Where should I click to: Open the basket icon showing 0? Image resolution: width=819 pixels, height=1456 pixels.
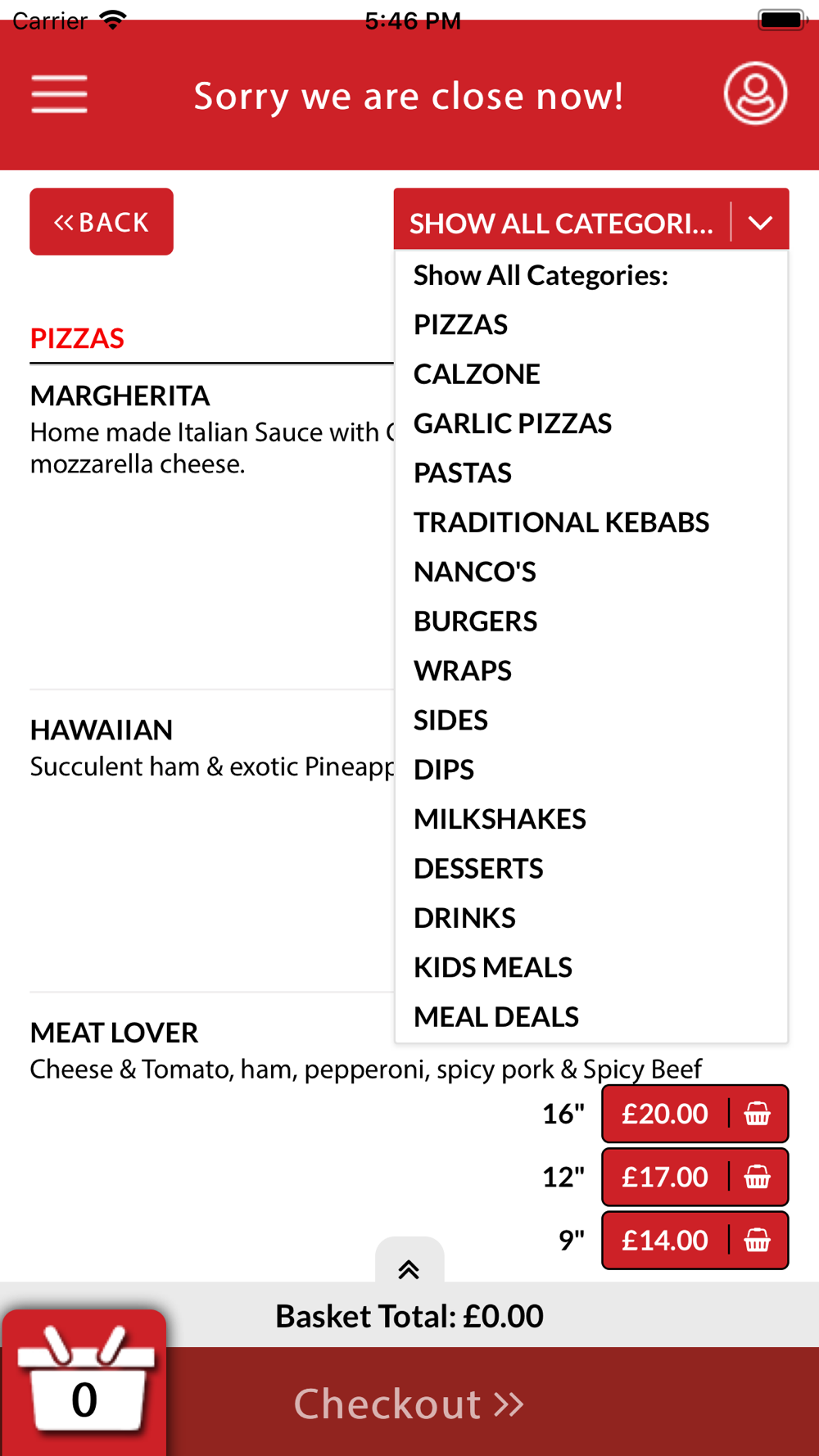(84, 1383)
